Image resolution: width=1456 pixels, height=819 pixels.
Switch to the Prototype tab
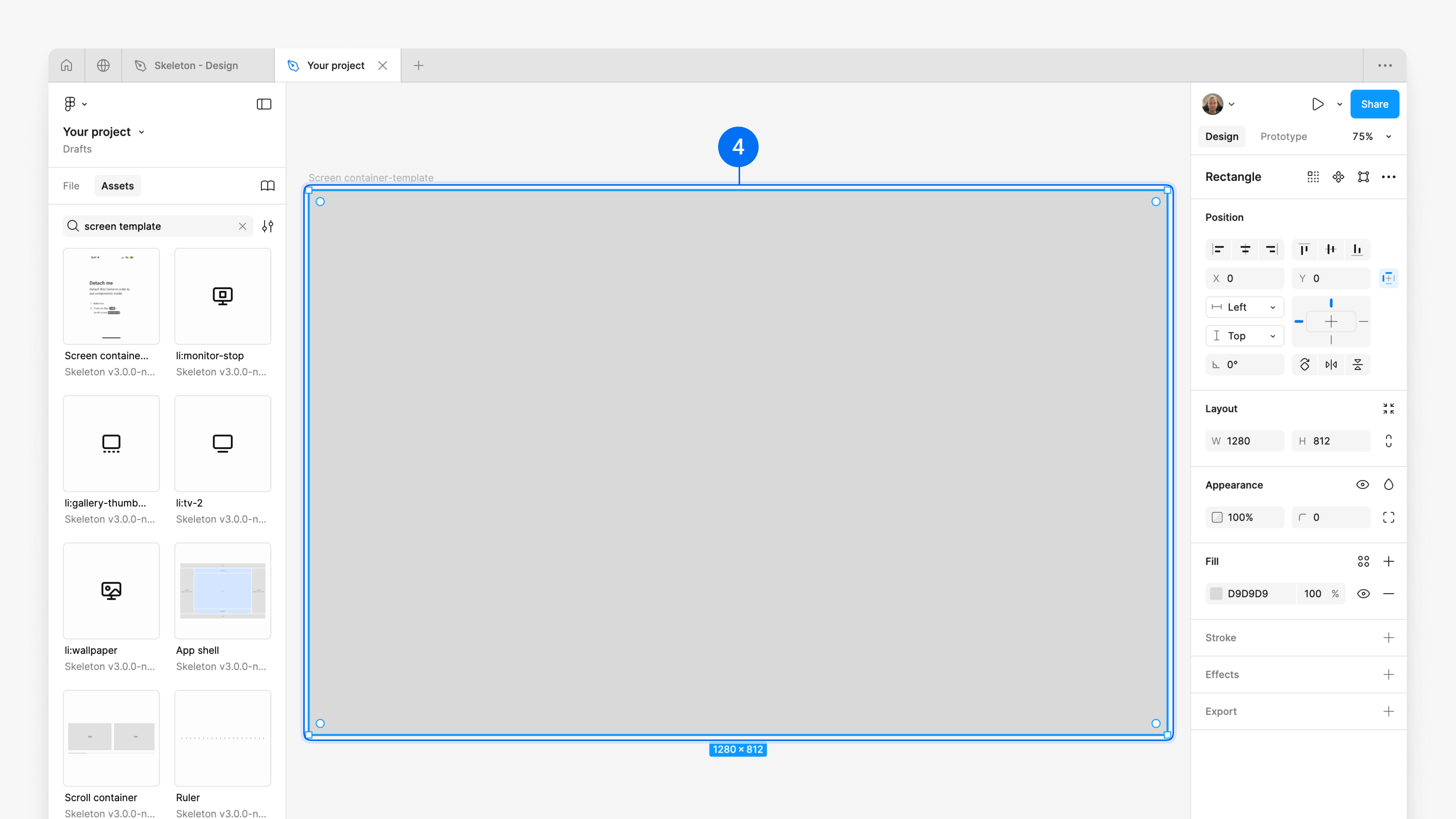point(1283,137)
